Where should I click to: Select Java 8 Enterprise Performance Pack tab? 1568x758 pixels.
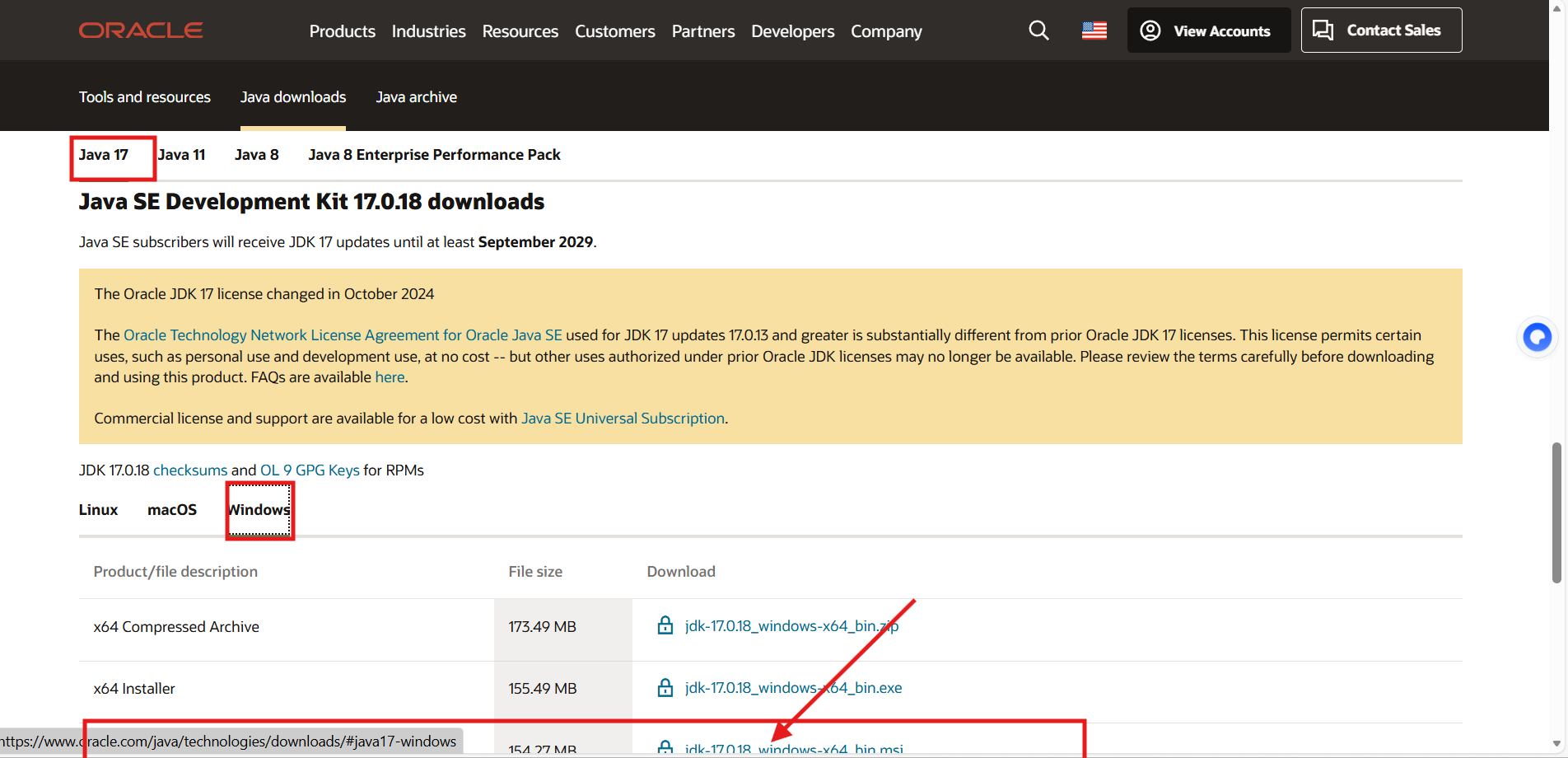point(435,155)
